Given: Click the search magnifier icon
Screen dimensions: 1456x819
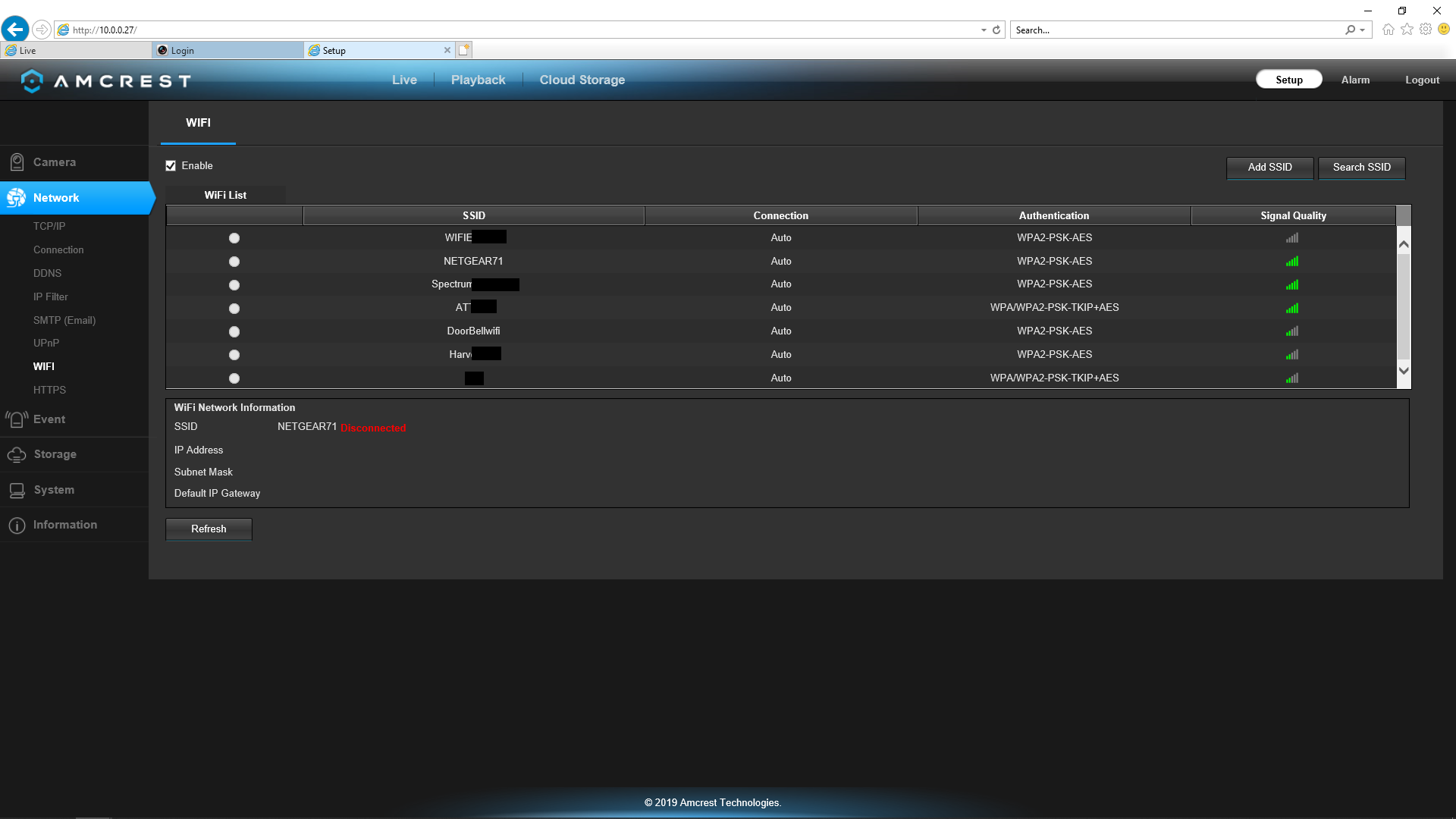Looking at the screenshot, I should coord(1350,30).
